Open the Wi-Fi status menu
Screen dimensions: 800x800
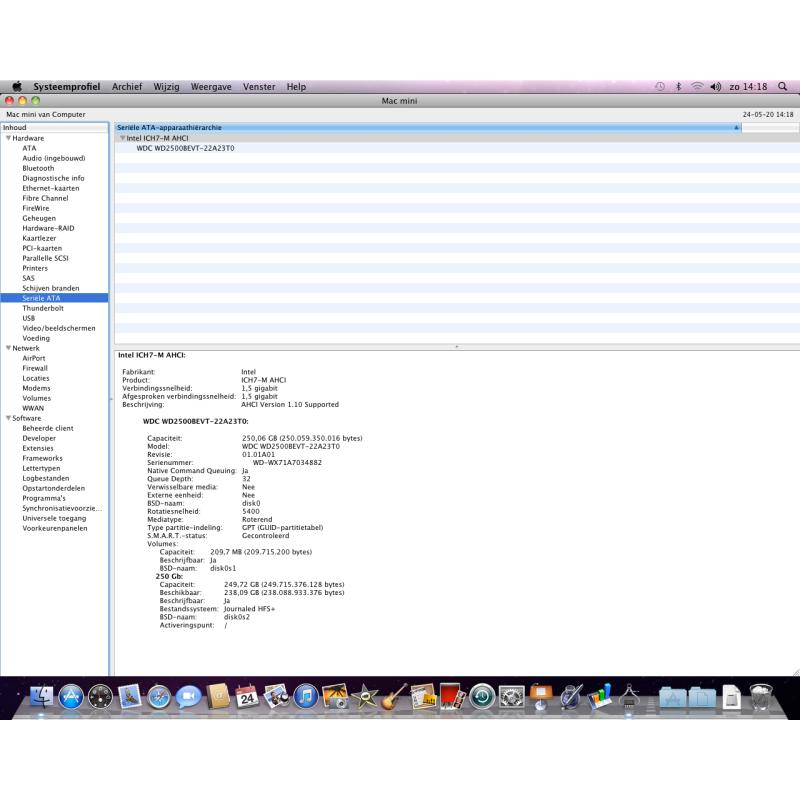697,86
